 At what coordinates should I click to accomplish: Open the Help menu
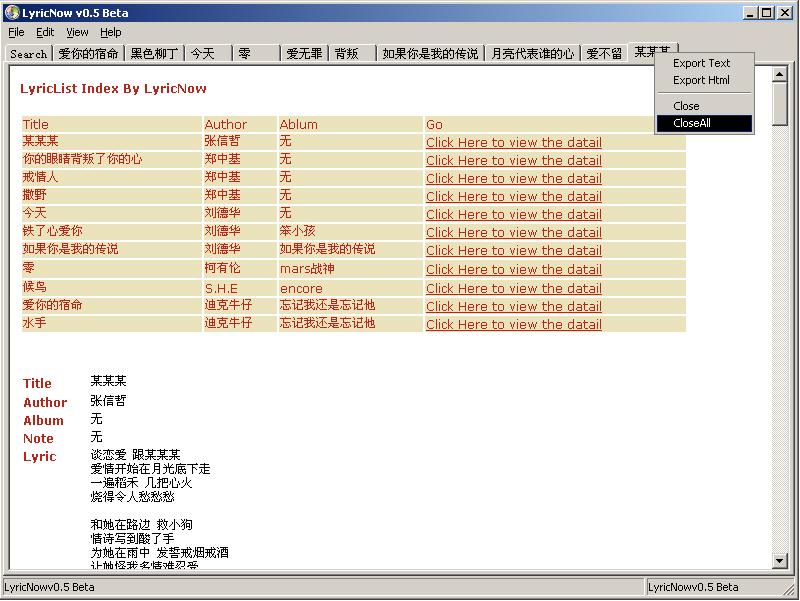[110, 32]
